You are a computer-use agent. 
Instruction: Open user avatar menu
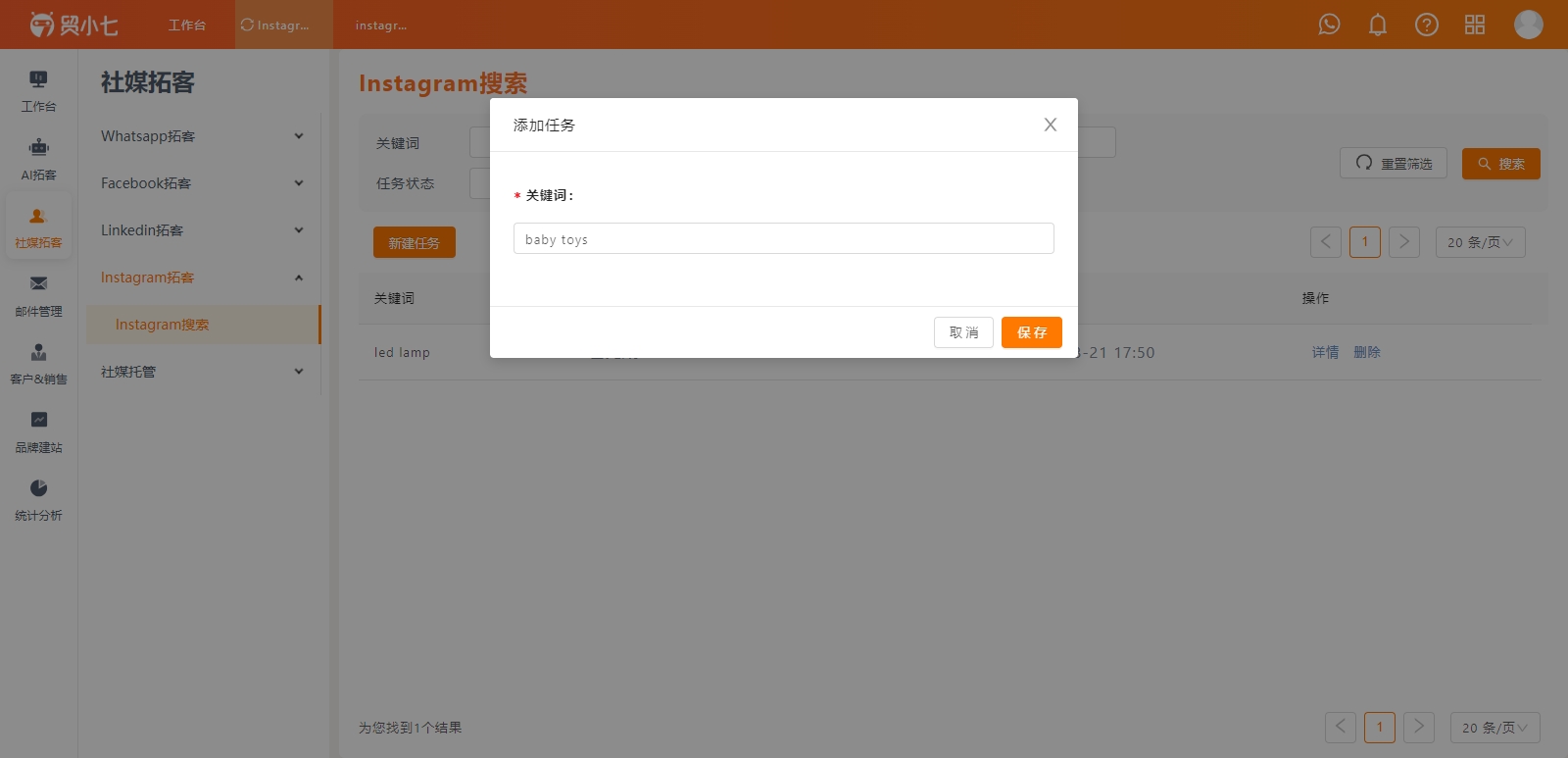[x=1529, y=25]
